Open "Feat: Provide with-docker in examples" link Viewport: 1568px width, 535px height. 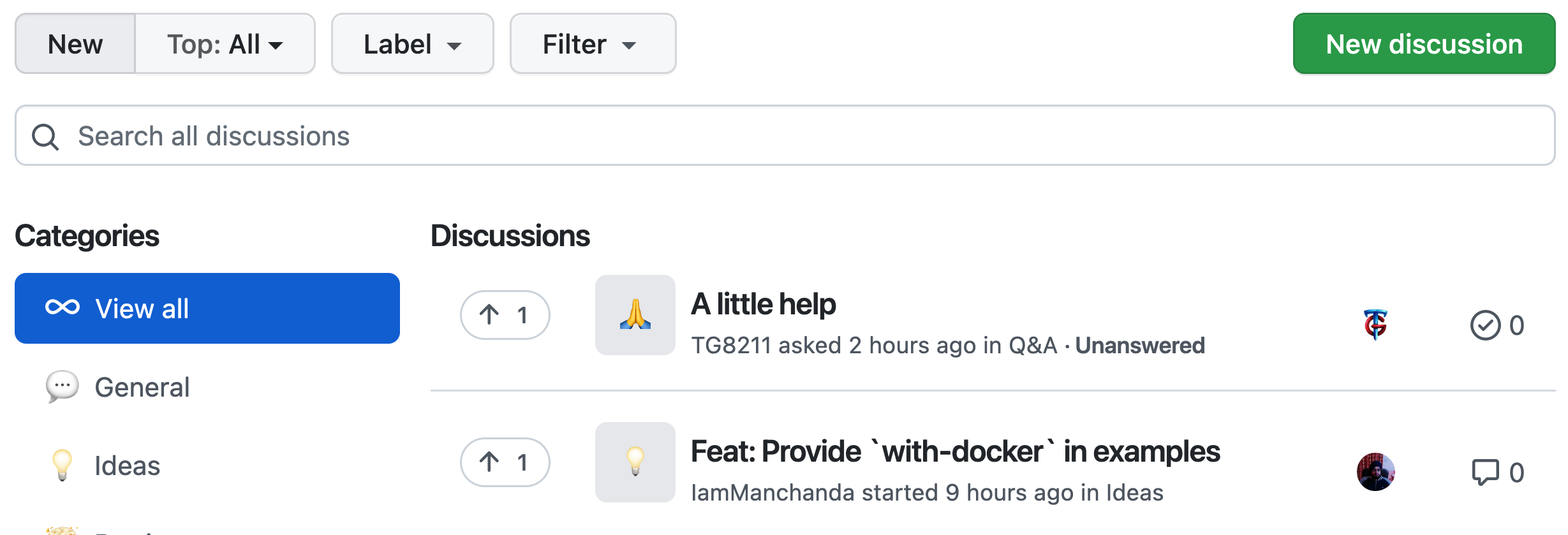(x=955, y=451)
